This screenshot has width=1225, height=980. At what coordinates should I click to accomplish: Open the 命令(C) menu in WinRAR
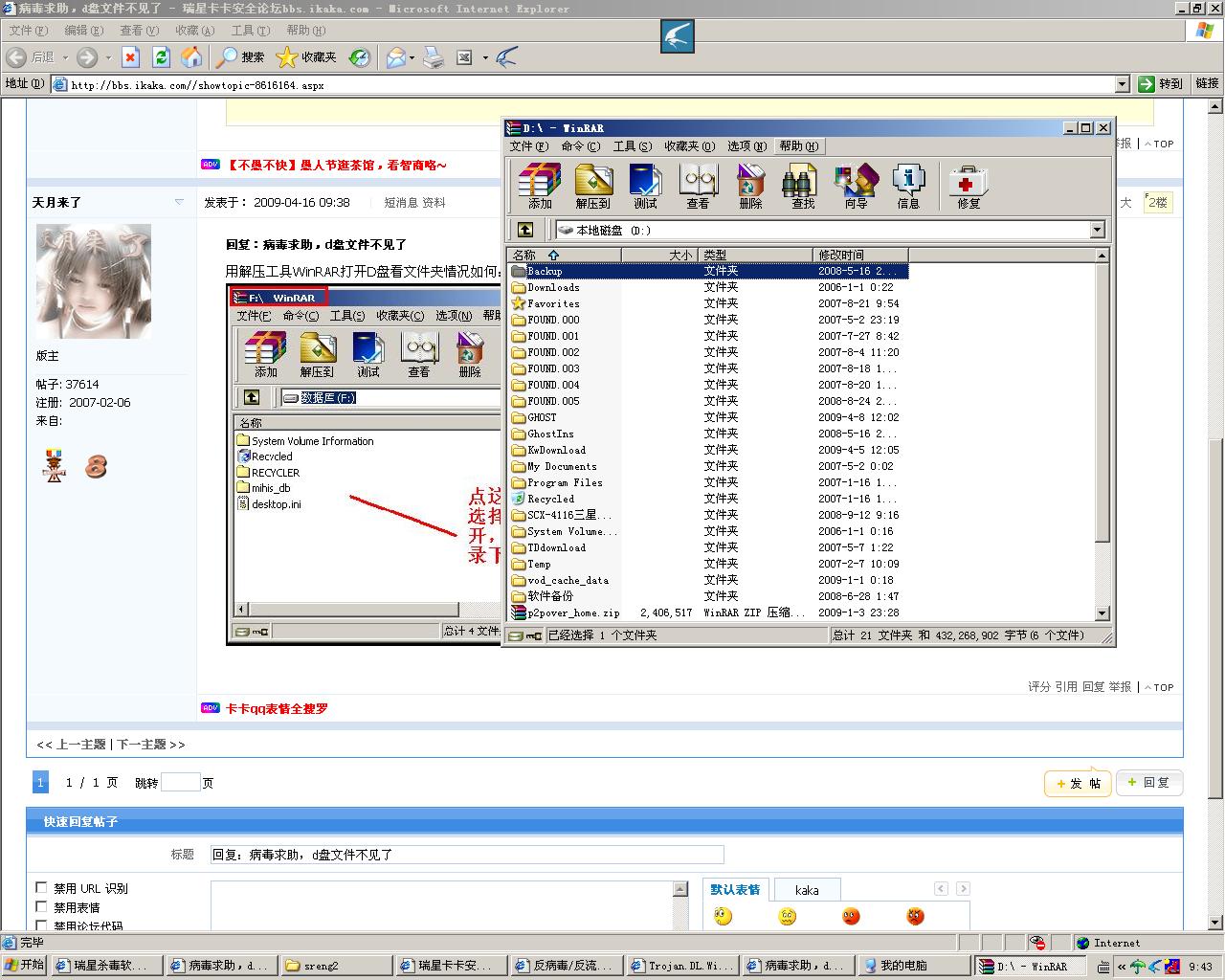click(580, 146)
